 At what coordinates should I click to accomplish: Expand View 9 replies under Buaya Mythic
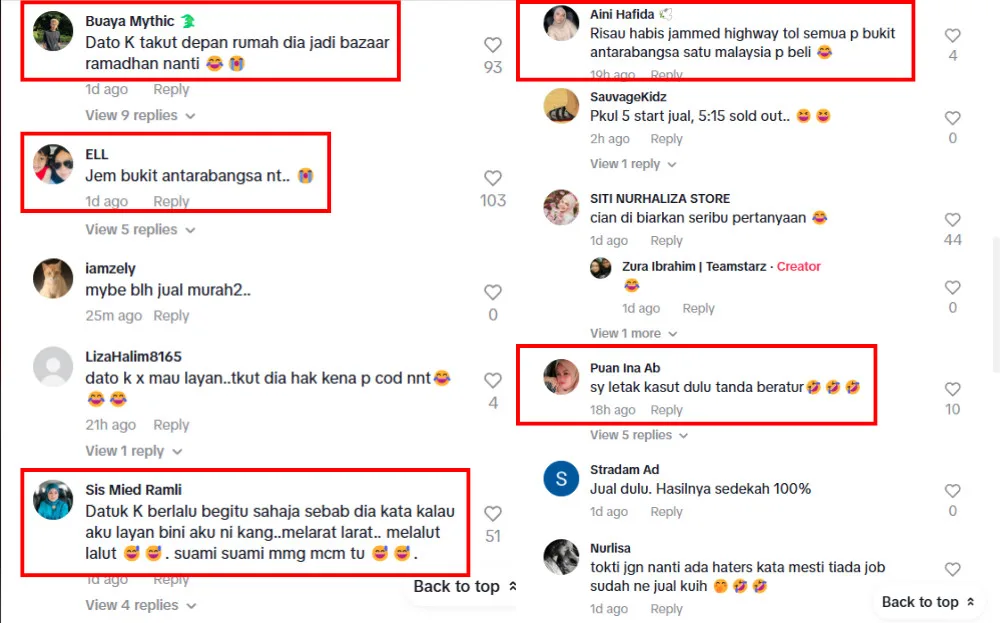[140, 115]
